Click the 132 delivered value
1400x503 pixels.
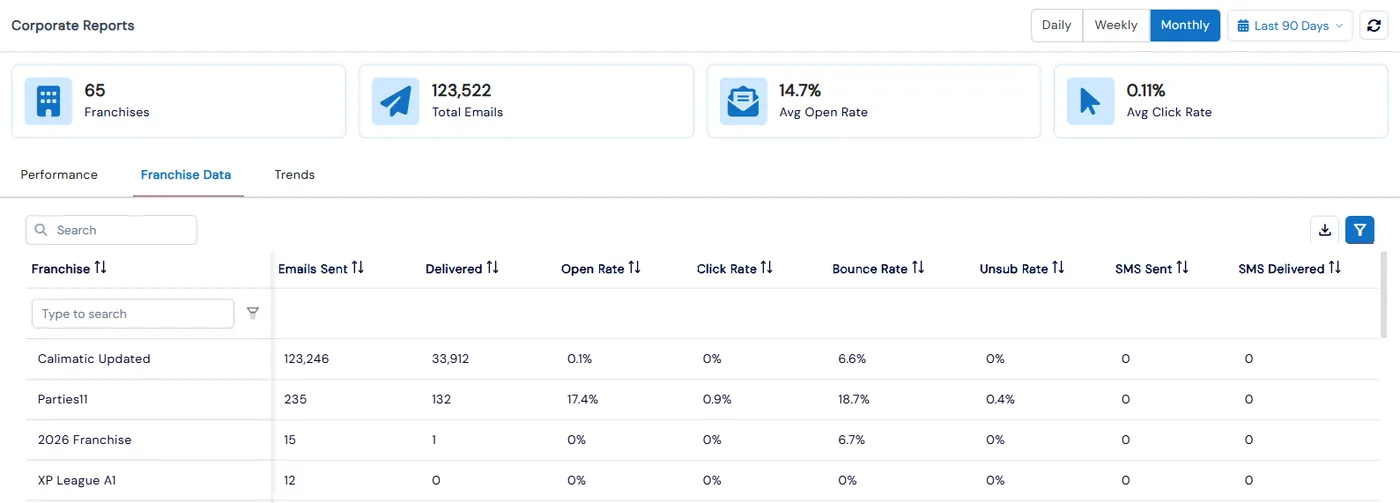[x=441, y=399]
